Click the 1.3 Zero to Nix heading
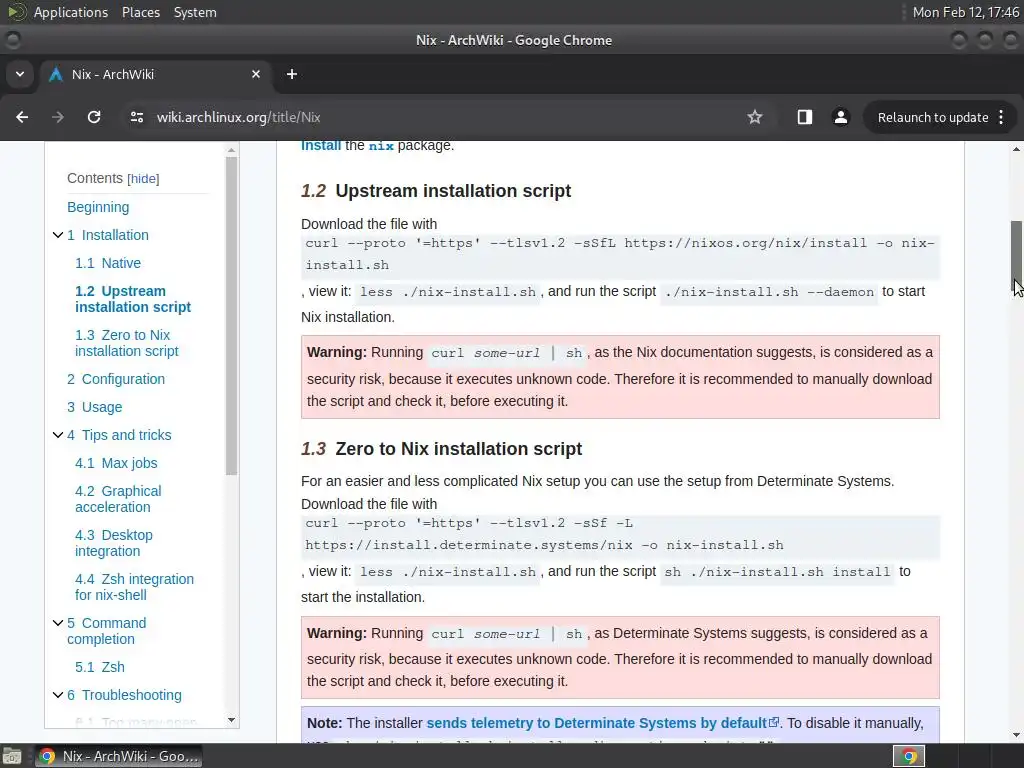This screenshot has height=768, width=1024. (441, 449)
